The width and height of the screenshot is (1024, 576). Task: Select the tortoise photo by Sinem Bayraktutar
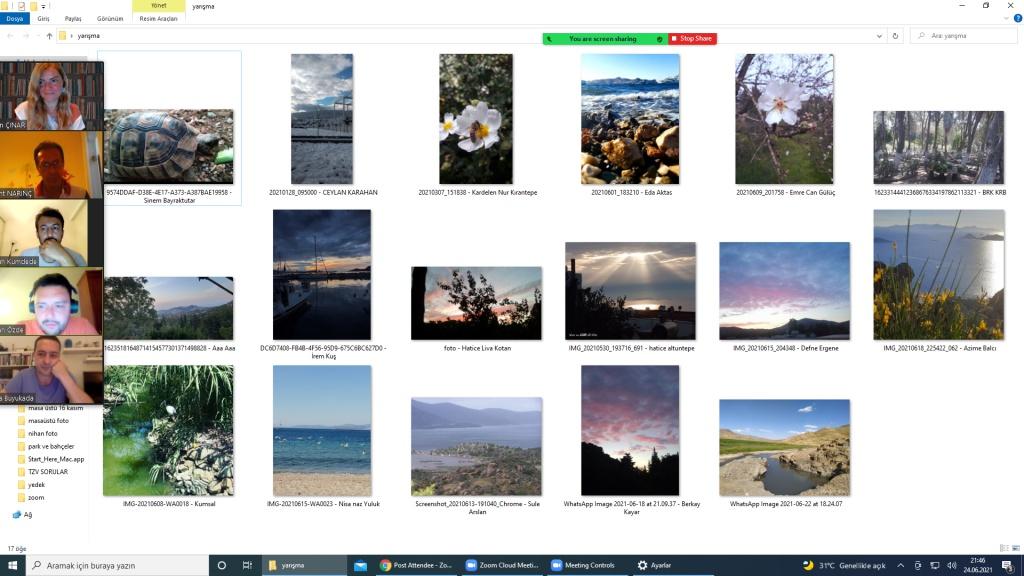click(x=169, y=146)
